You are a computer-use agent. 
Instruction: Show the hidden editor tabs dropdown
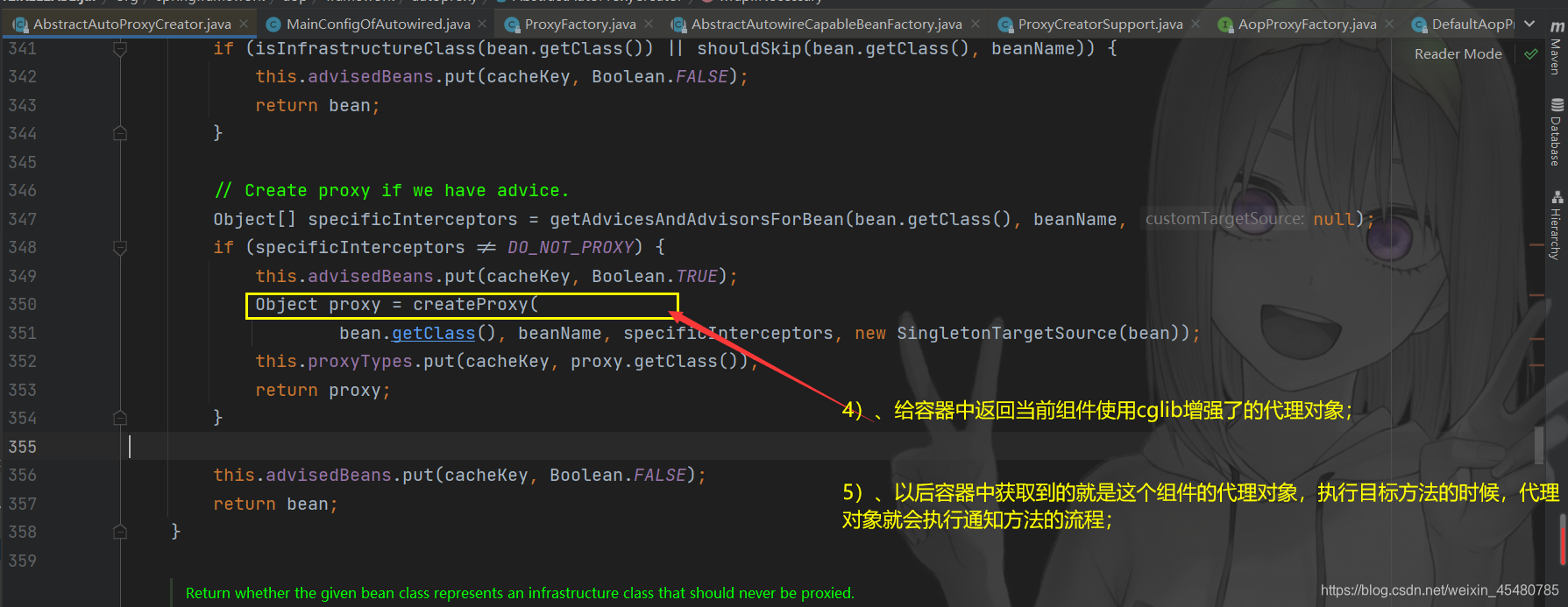pos(1529,24)
